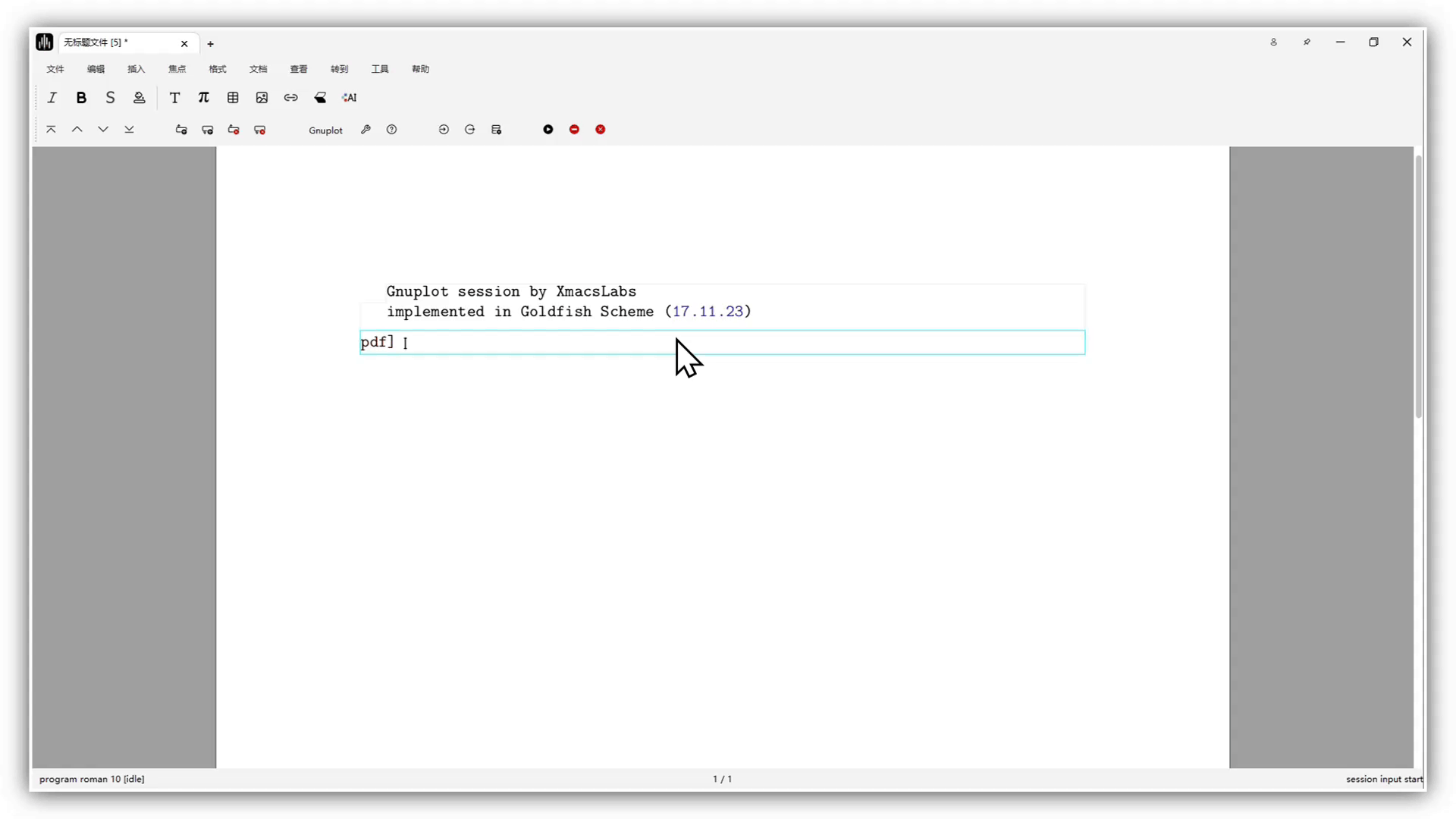Click the red interrupt execution icon

click(574, 130)
